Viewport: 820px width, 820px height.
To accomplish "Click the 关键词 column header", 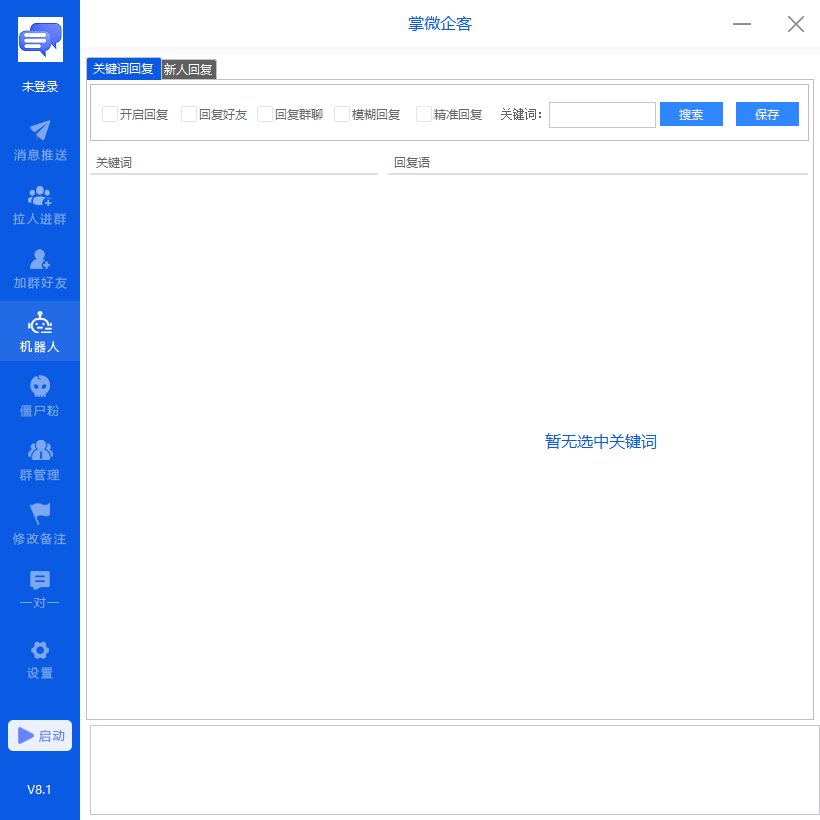I will pos(234,163).
